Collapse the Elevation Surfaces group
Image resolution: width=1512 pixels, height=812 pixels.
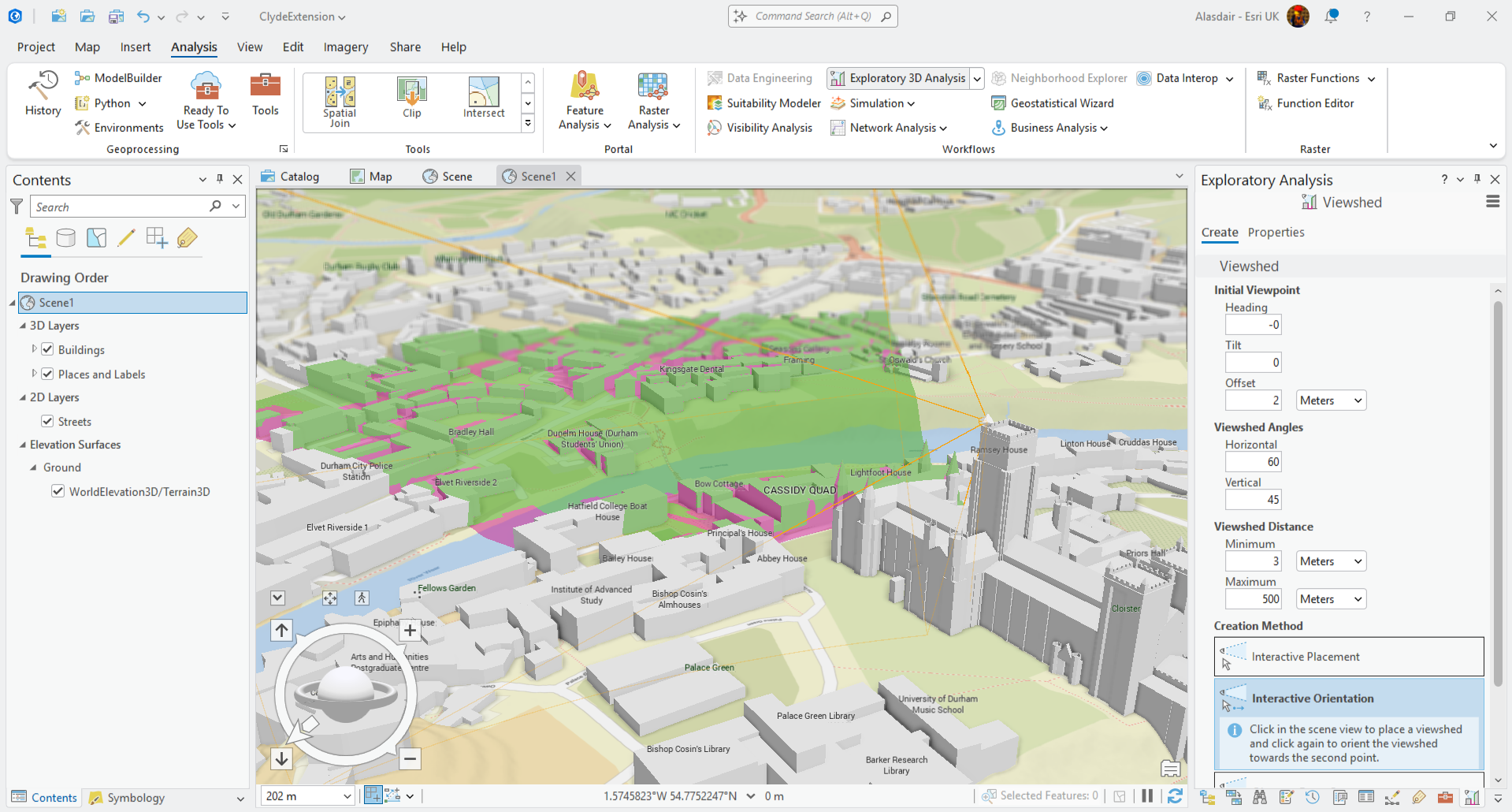pyautogui.click(x=23, y=445)
